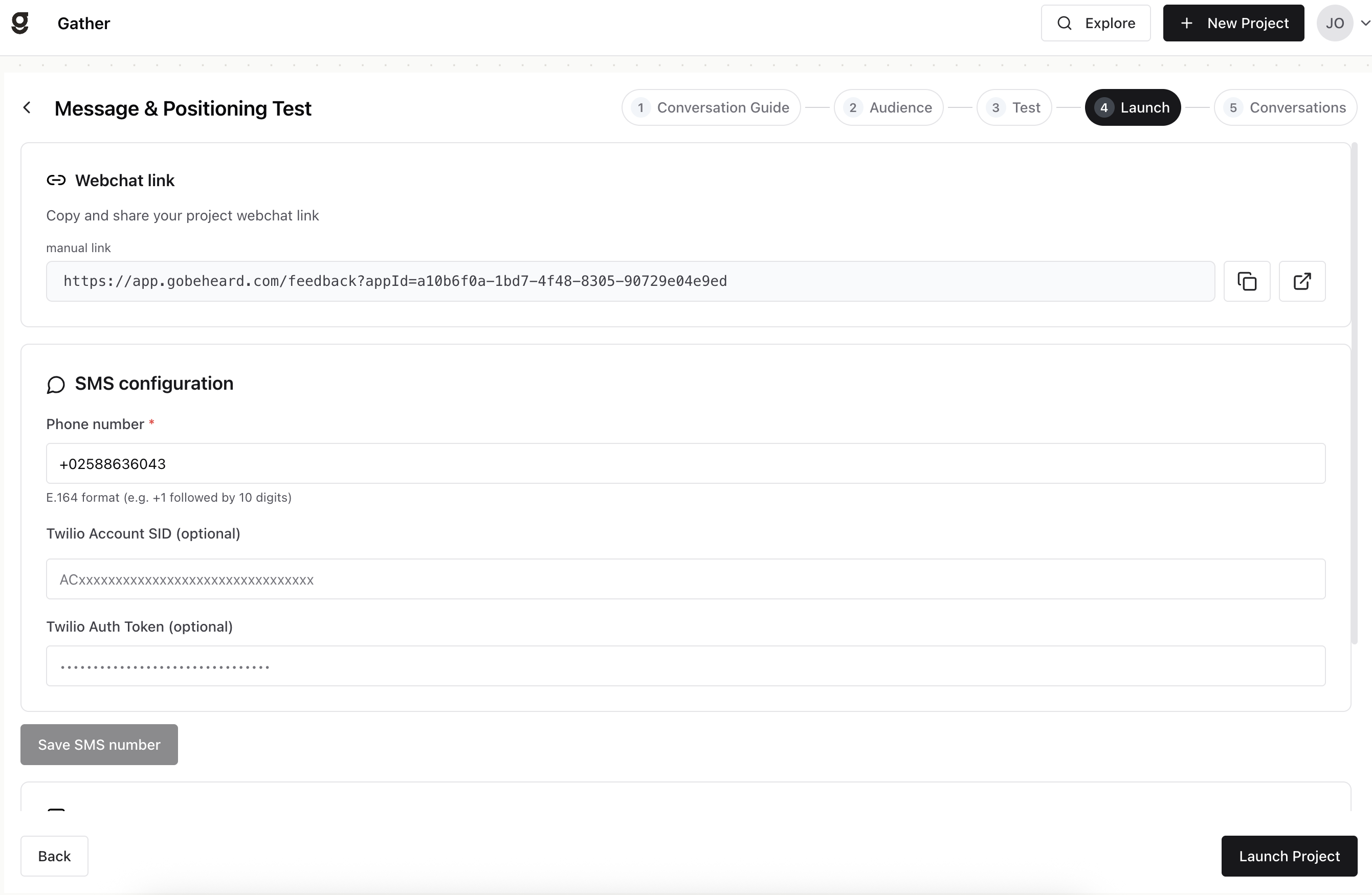Click Save SMS number button
The image size is (1372, 895).
click(99, 745)
